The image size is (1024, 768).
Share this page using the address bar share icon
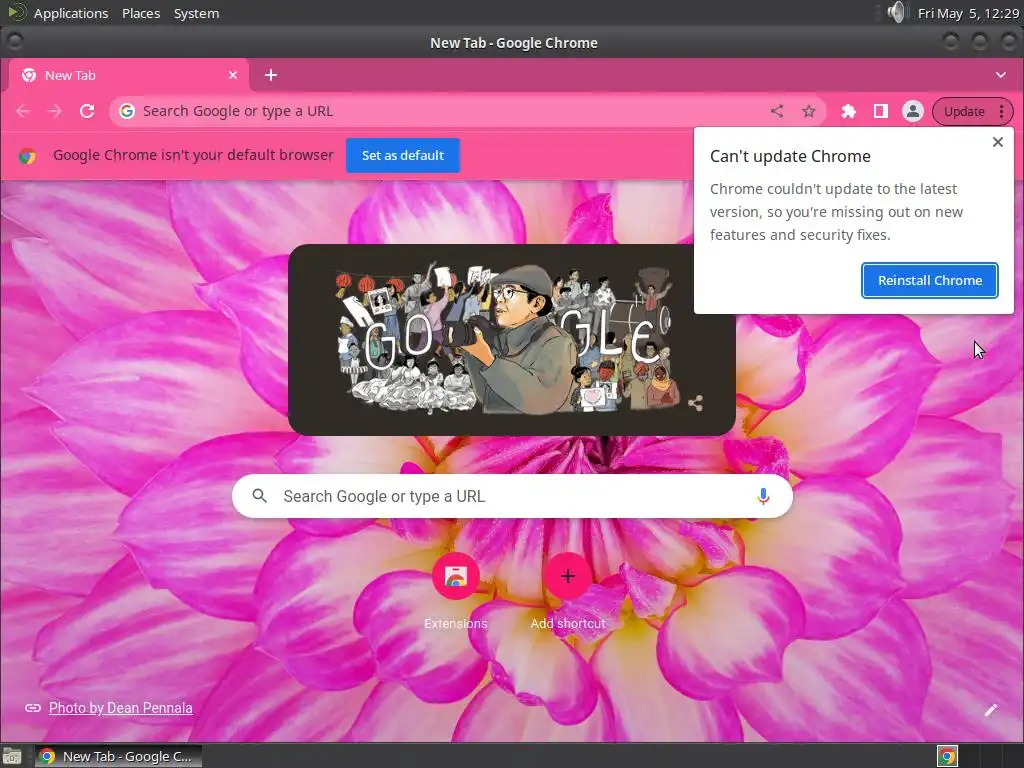tap(776, 111)
